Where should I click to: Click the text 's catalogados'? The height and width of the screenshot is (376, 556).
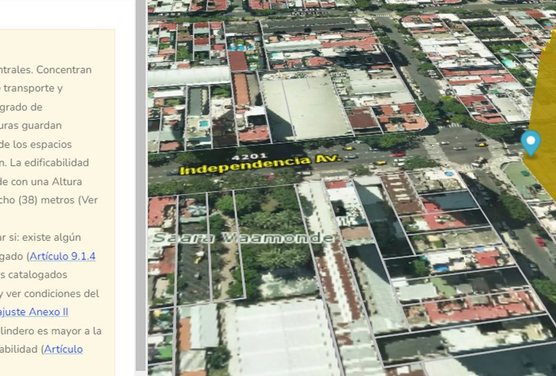[x=34, y=275]
